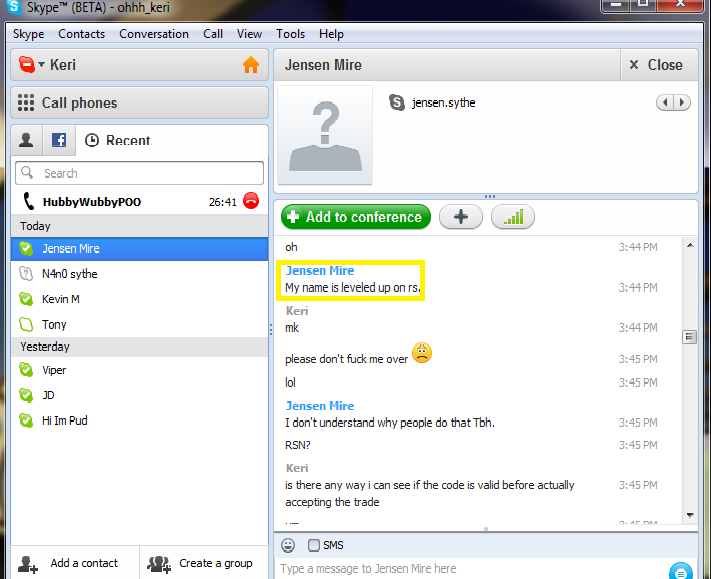Open the HubbyWubbyPOO active call entry
This screenshot has width=711, height=579.
139,202
